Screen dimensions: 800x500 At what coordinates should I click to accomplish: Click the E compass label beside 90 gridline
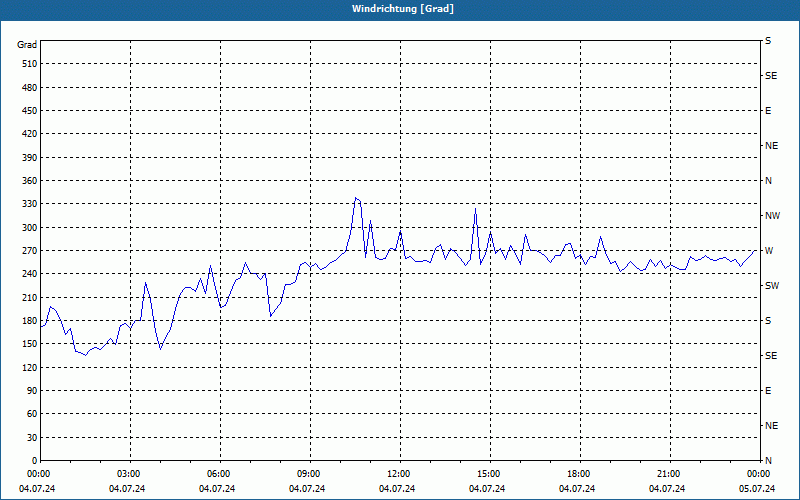pyautogui.click(x=768, y=391)
